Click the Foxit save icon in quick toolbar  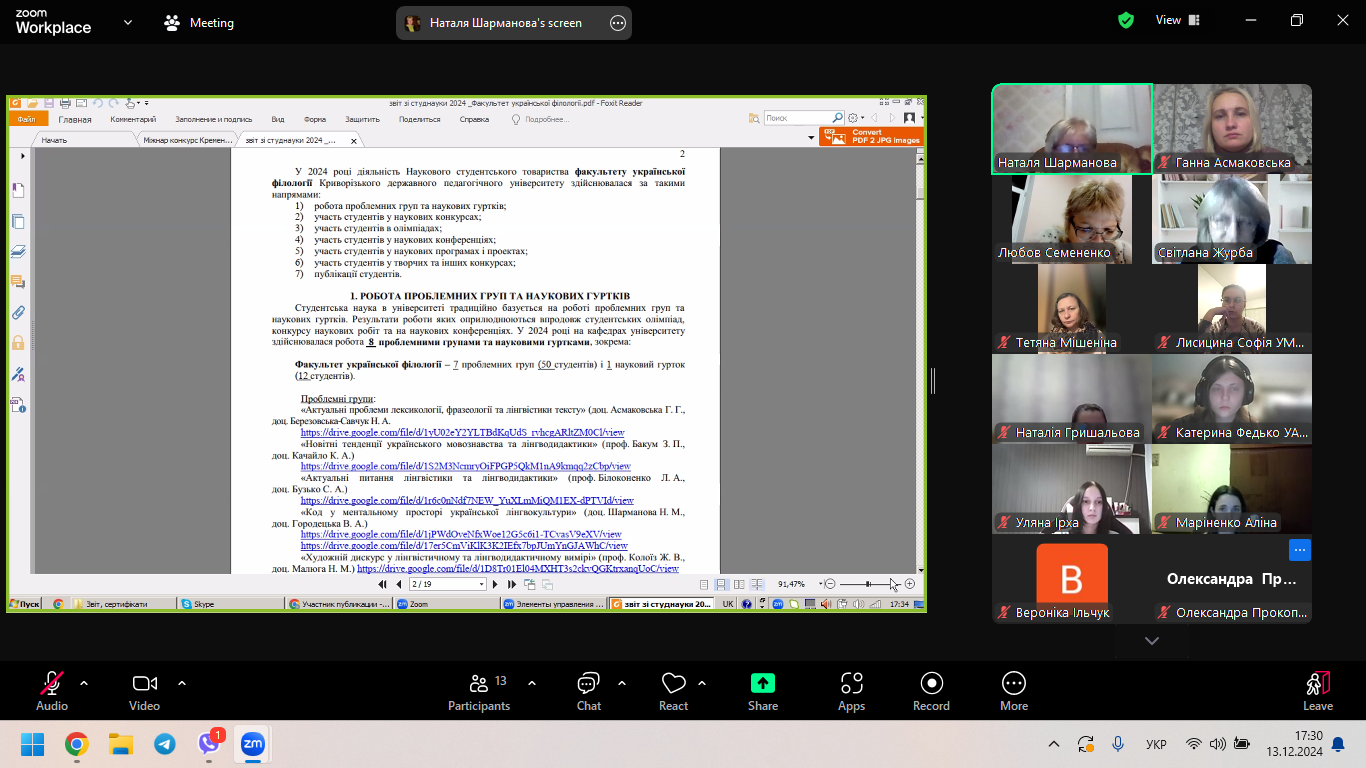(x=49, y=103)
